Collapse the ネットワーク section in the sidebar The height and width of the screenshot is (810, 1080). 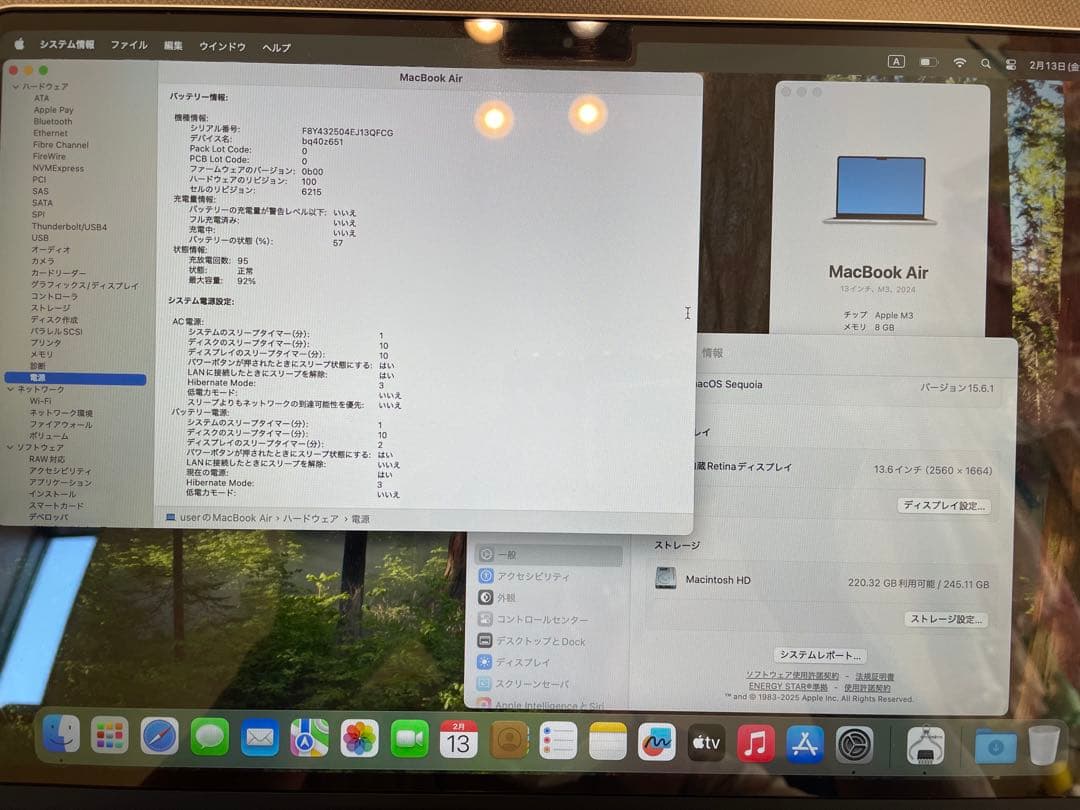pyautogui.click(x=12, y=388)
